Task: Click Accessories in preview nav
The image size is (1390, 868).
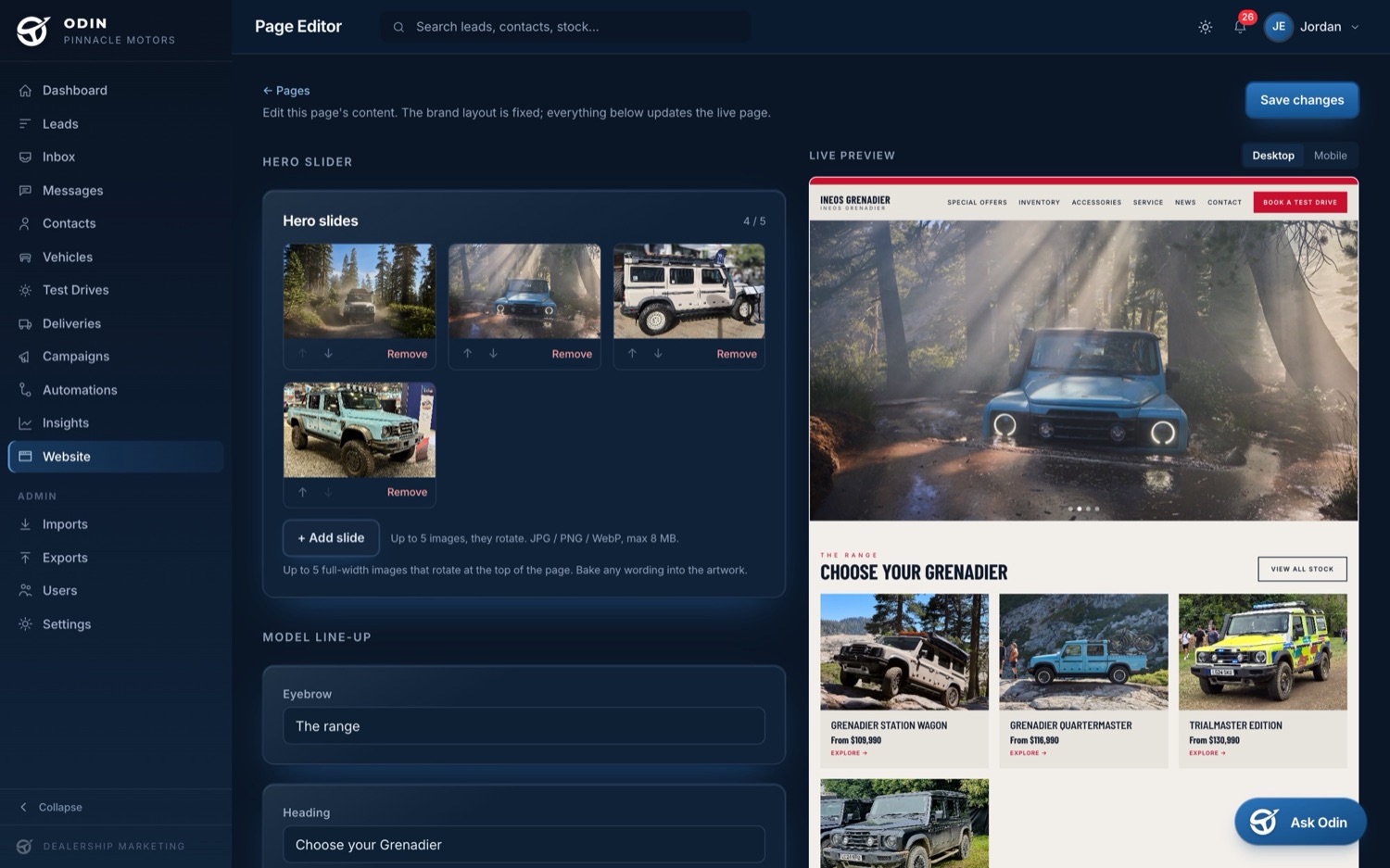Action: coord(1096,202)
